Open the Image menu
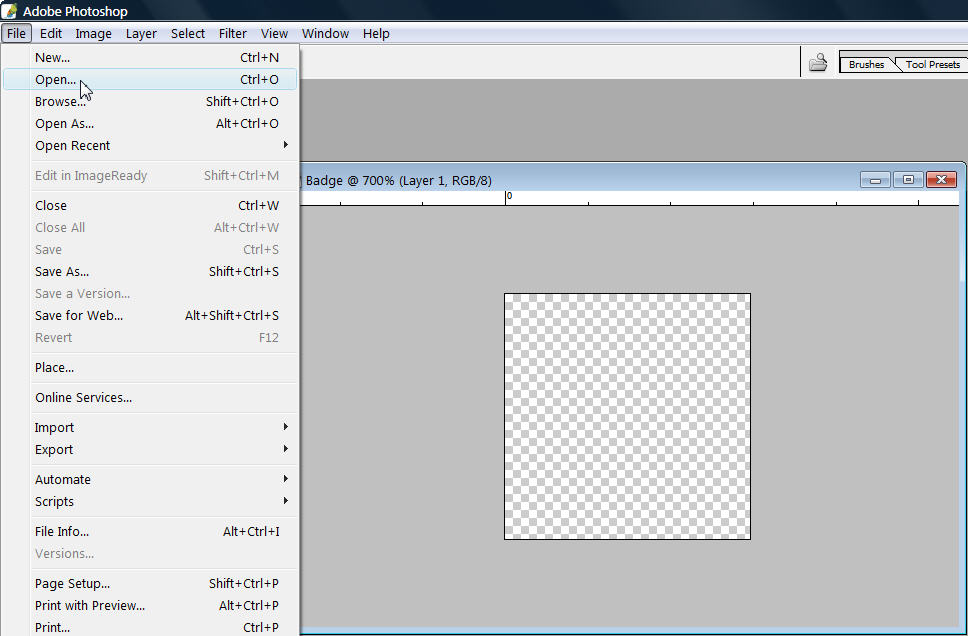 (x=93, y=33)
